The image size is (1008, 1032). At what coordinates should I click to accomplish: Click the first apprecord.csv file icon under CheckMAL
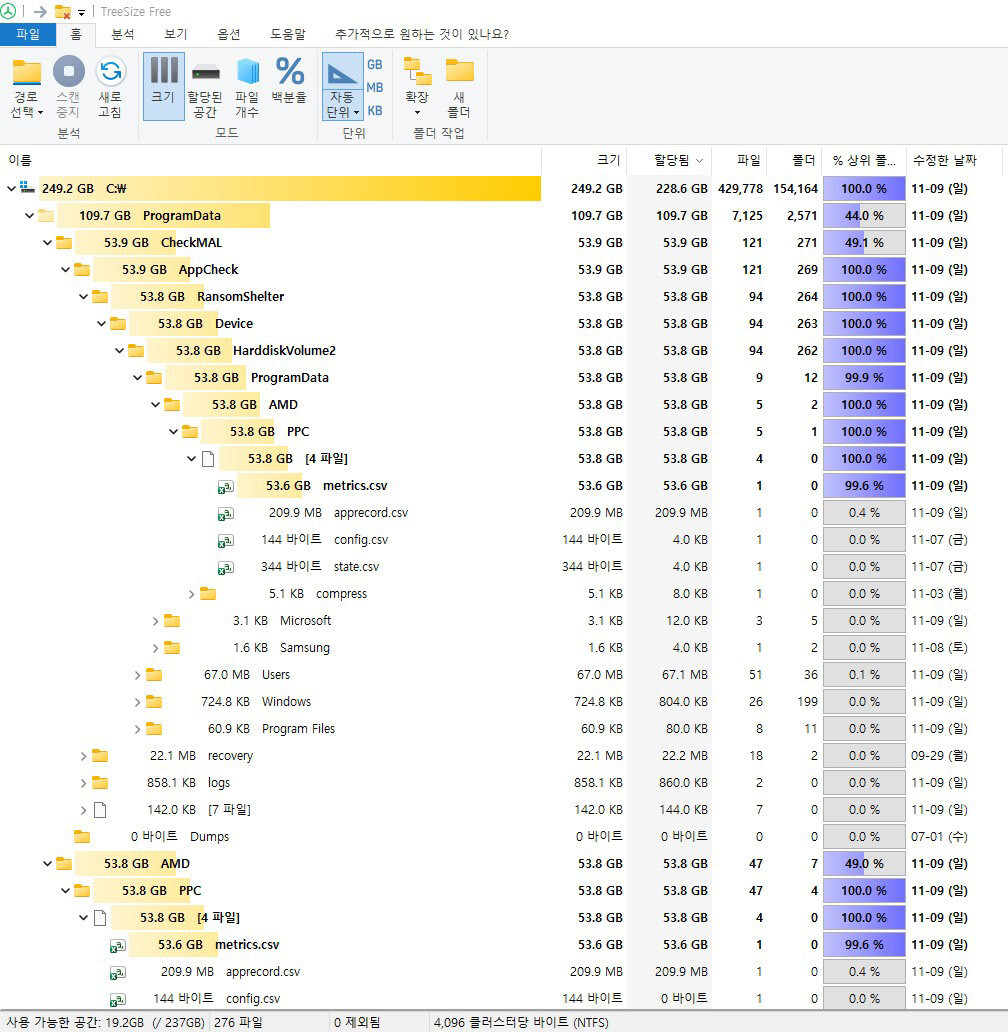click(226, 513)
